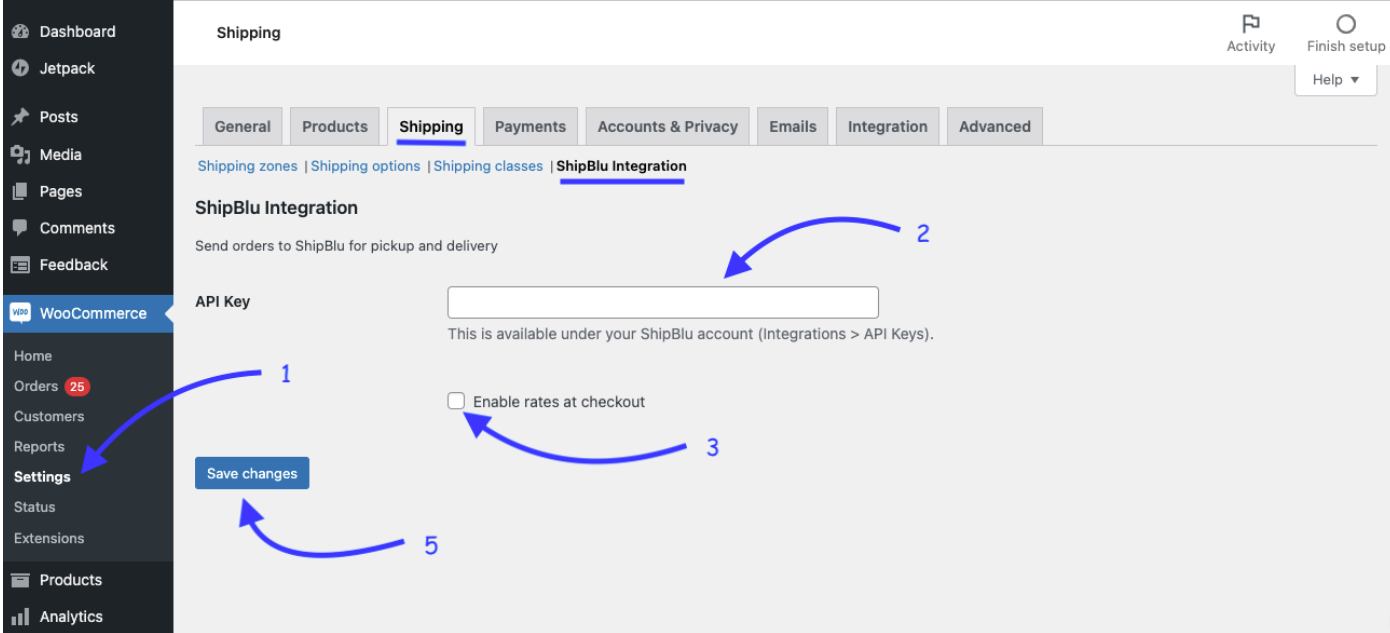Click the Jetpack lightning icon
1390x633 pixels.
pyautogui.click(x=20, y=69)
